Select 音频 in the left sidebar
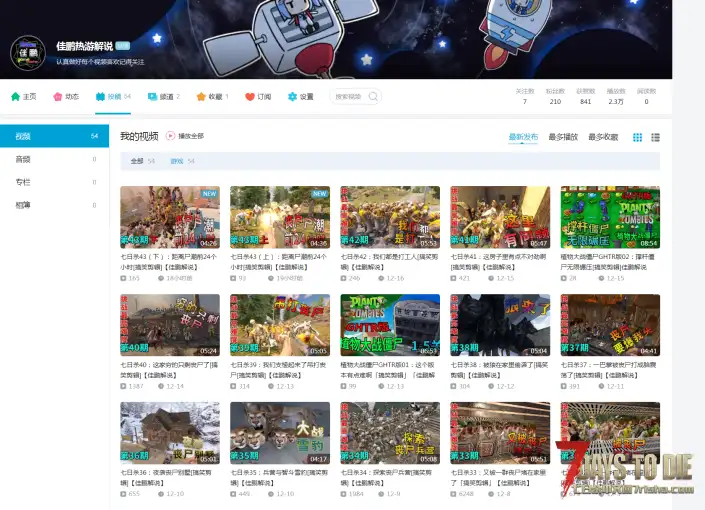The height and width of the screenshot is (510, 705). [x=54, y=159]
